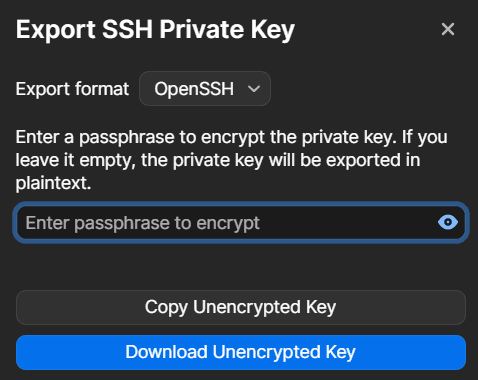Click the Export SSH Private Key title
478x380 pixels.
pyautogui.click(x=155, y=31)
